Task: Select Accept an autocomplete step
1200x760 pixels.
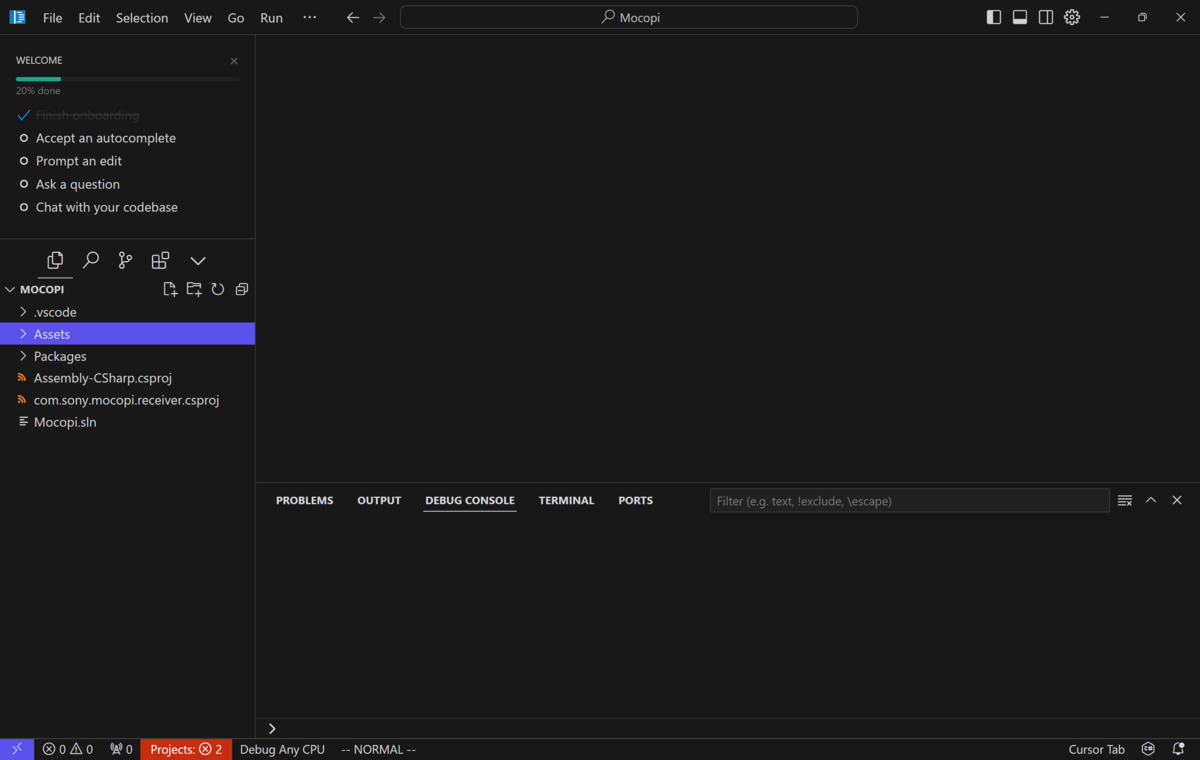Action: tap(106, 138)
